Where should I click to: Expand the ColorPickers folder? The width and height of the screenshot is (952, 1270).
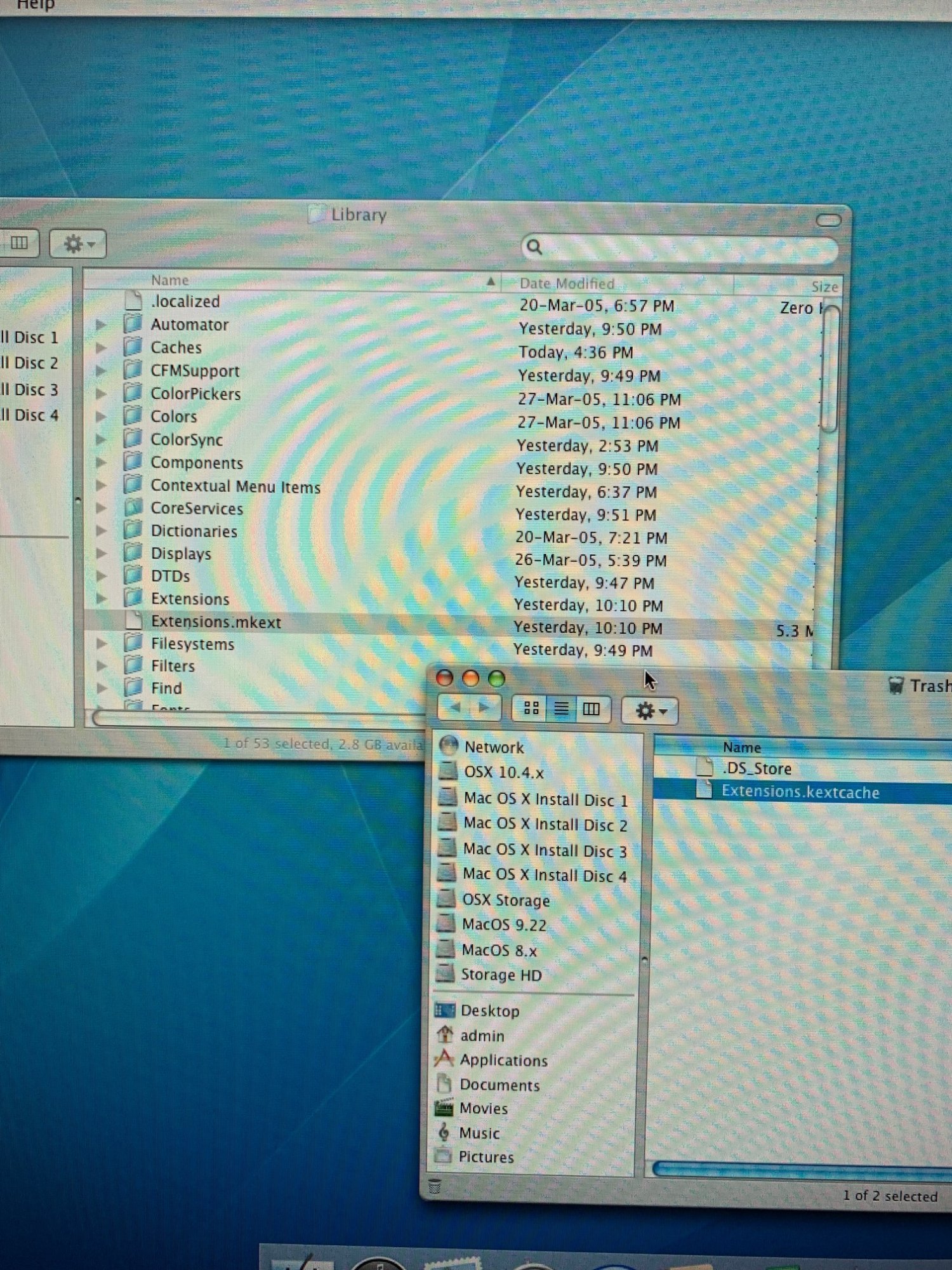101,394
